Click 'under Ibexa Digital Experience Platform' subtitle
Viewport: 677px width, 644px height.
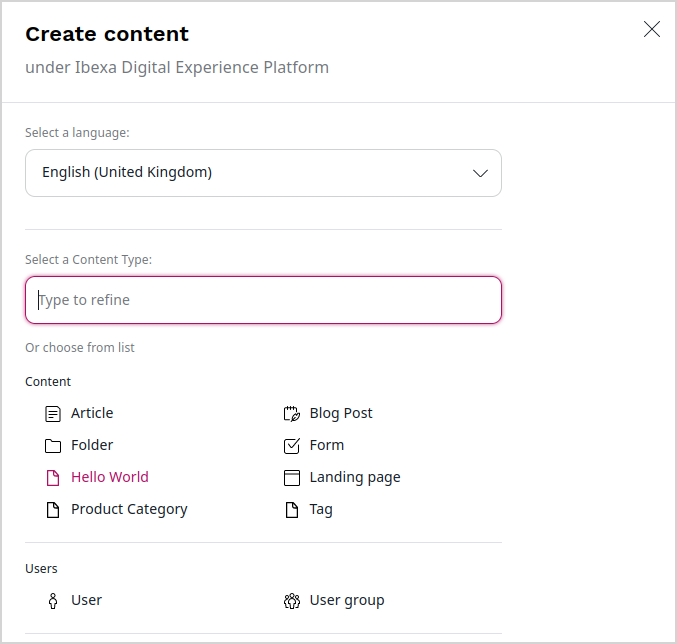[177, 68]
